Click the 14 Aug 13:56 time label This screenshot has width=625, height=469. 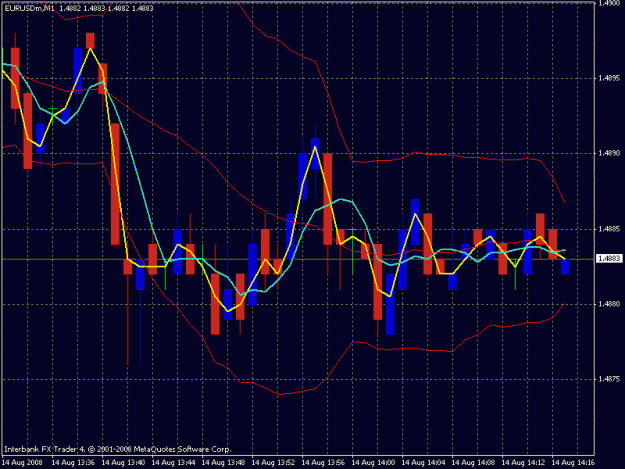323,463
